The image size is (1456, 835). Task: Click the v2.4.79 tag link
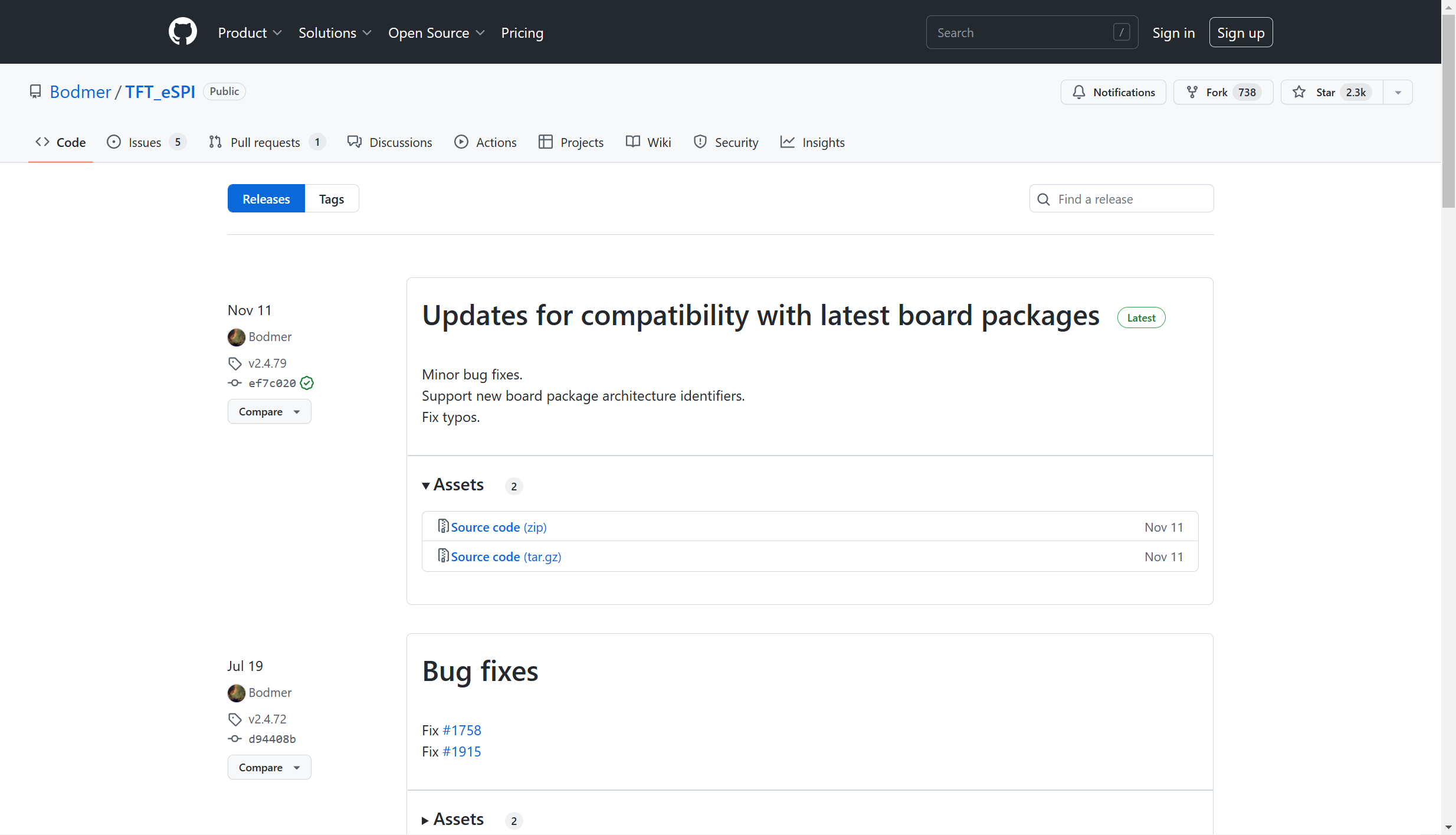267,364
